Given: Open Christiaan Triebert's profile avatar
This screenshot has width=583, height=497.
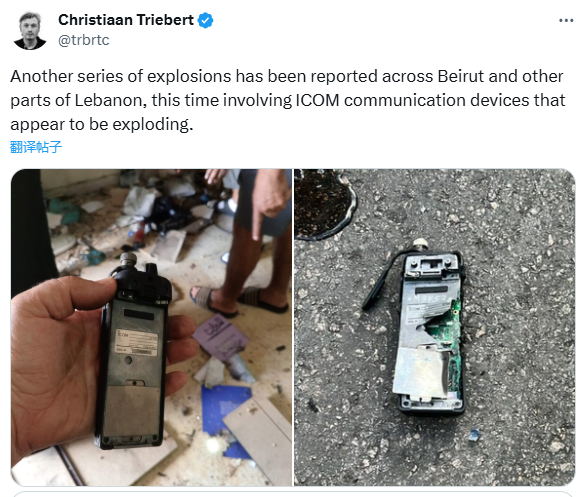Looking at the screenshot, I should pos(30,30).
